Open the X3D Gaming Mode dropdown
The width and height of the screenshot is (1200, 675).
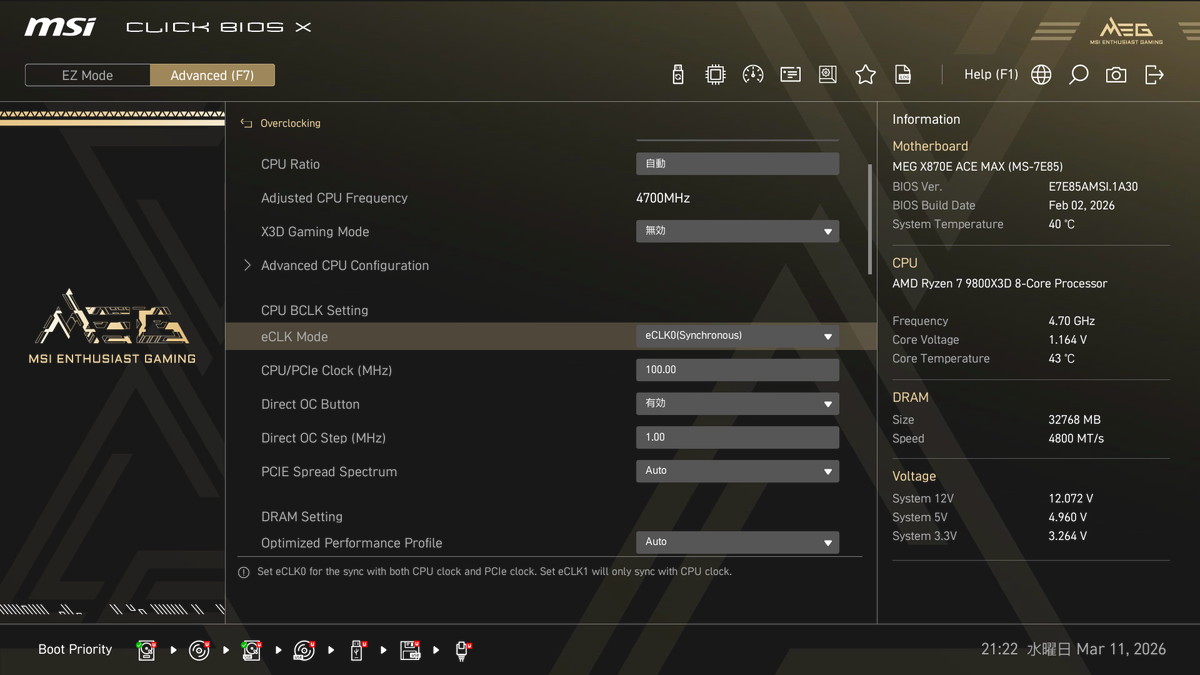click(737, 231)
